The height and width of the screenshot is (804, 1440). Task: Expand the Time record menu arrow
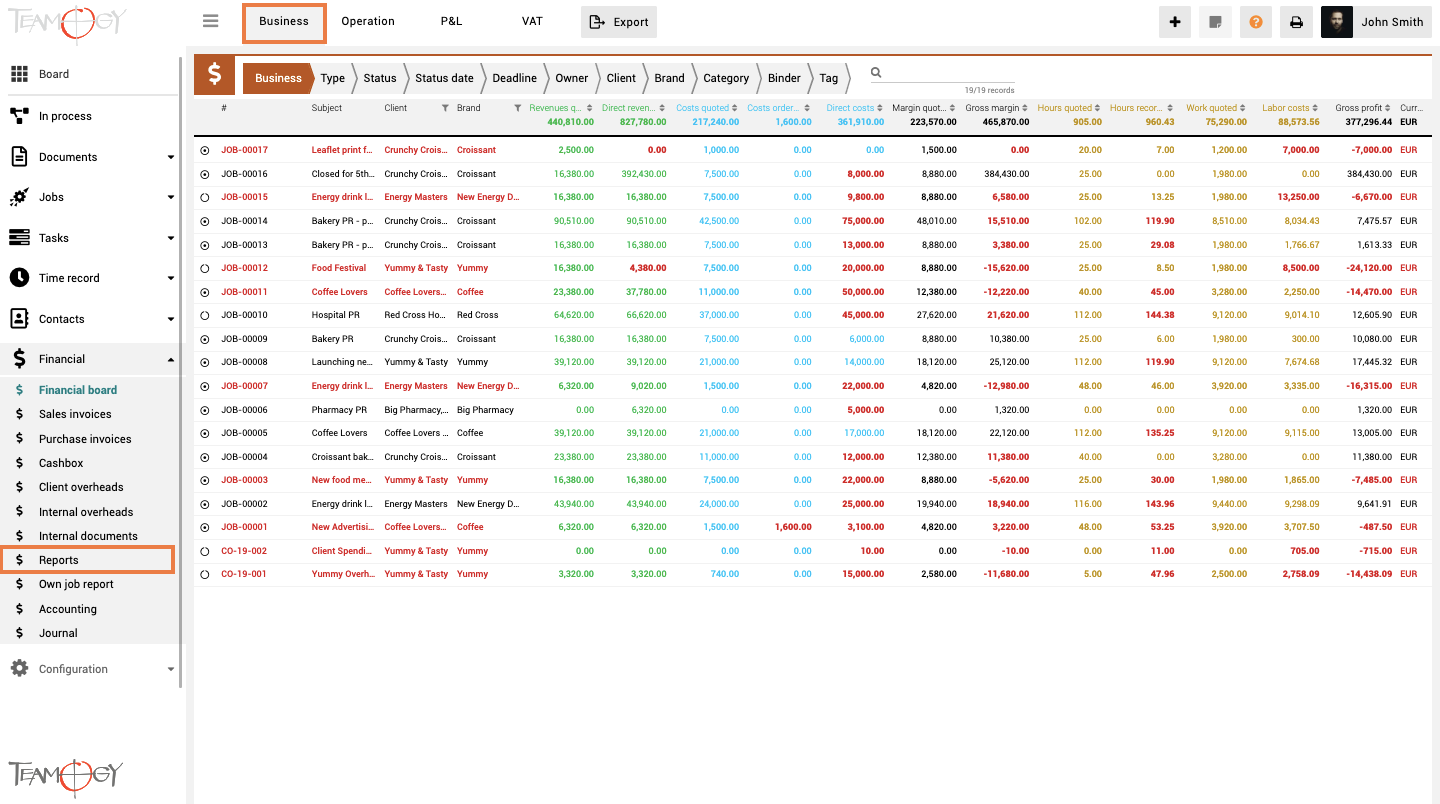click(x=171, y=279)
